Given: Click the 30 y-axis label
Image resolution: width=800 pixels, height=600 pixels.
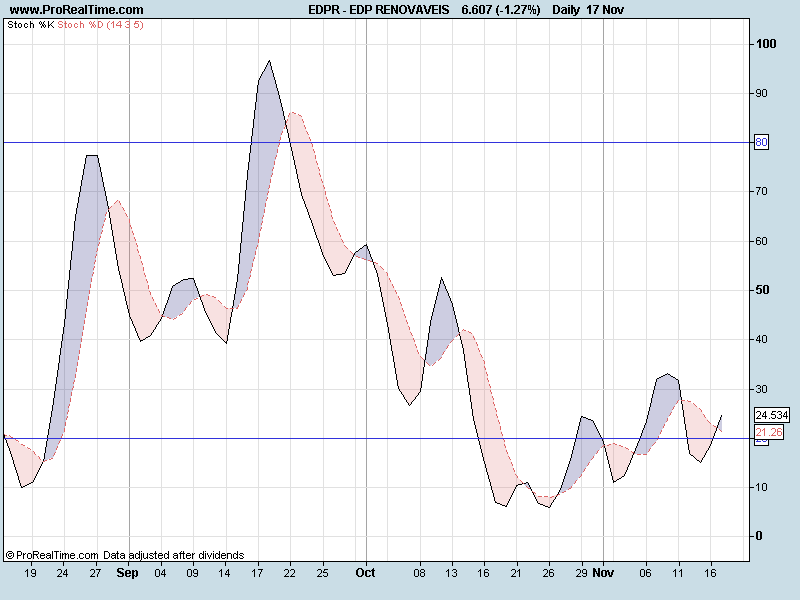Looking at the screenshot, I should (761, 389).
